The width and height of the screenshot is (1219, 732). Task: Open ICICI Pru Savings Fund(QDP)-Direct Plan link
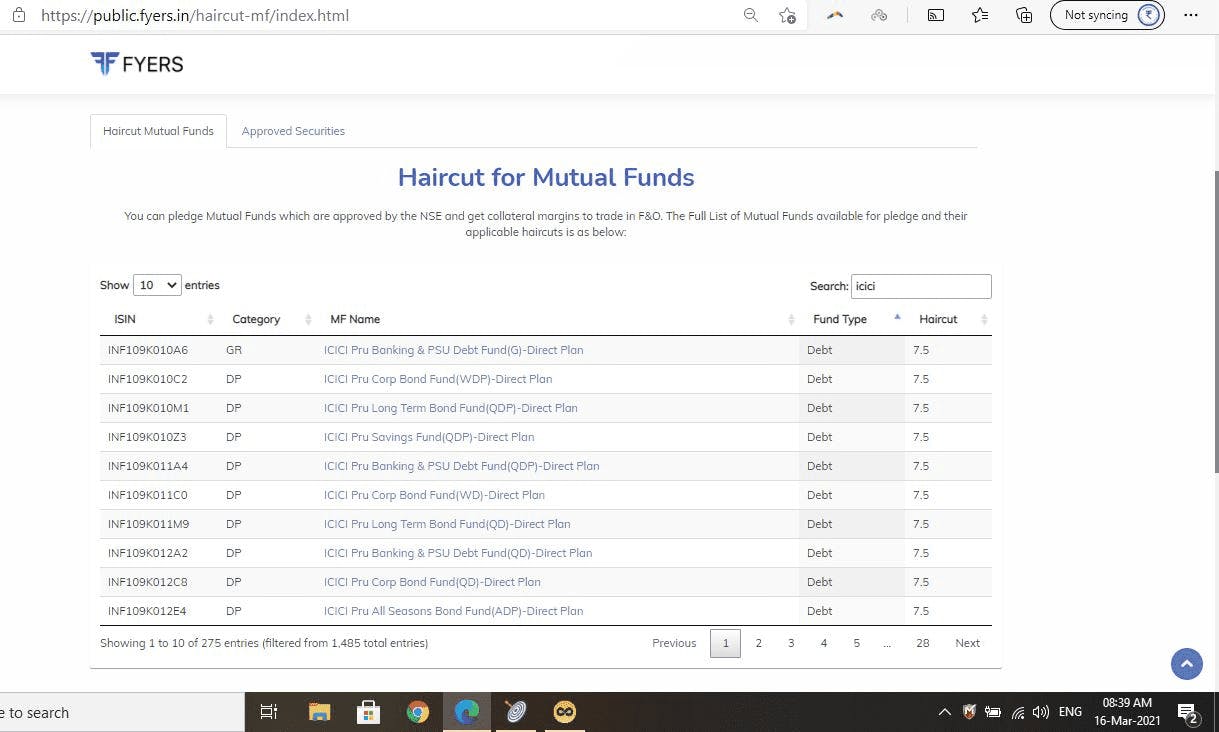click(x=429, y=437)
